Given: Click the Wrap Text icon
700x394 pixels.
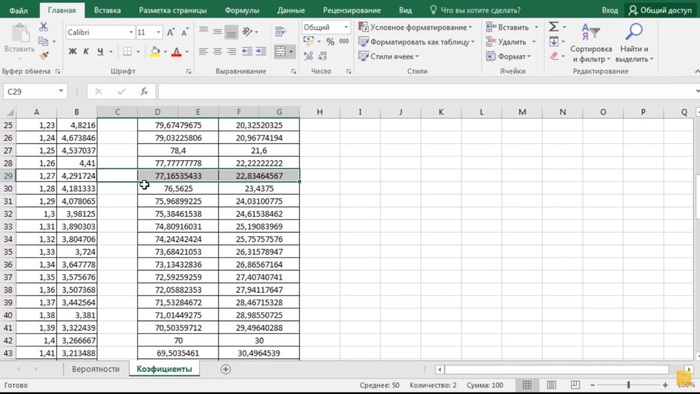Looking at the screenshot, I should [x=280, y=31].
